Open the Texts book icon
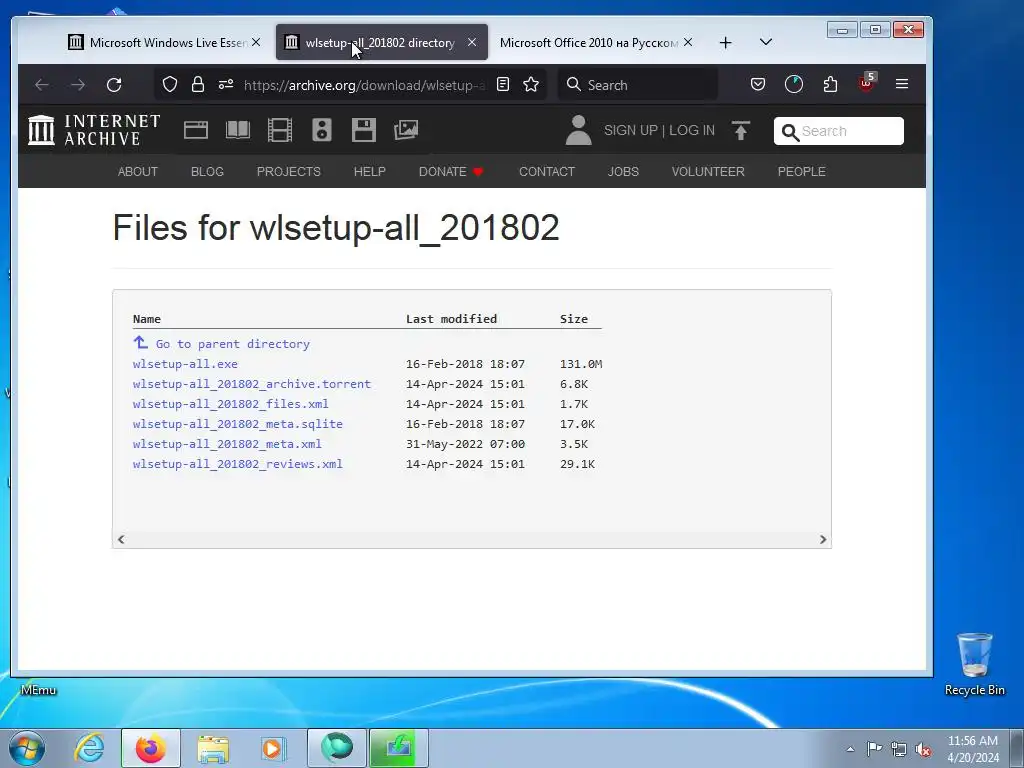The height and width of the screenshot is (768, 1024). pos(238,130)
